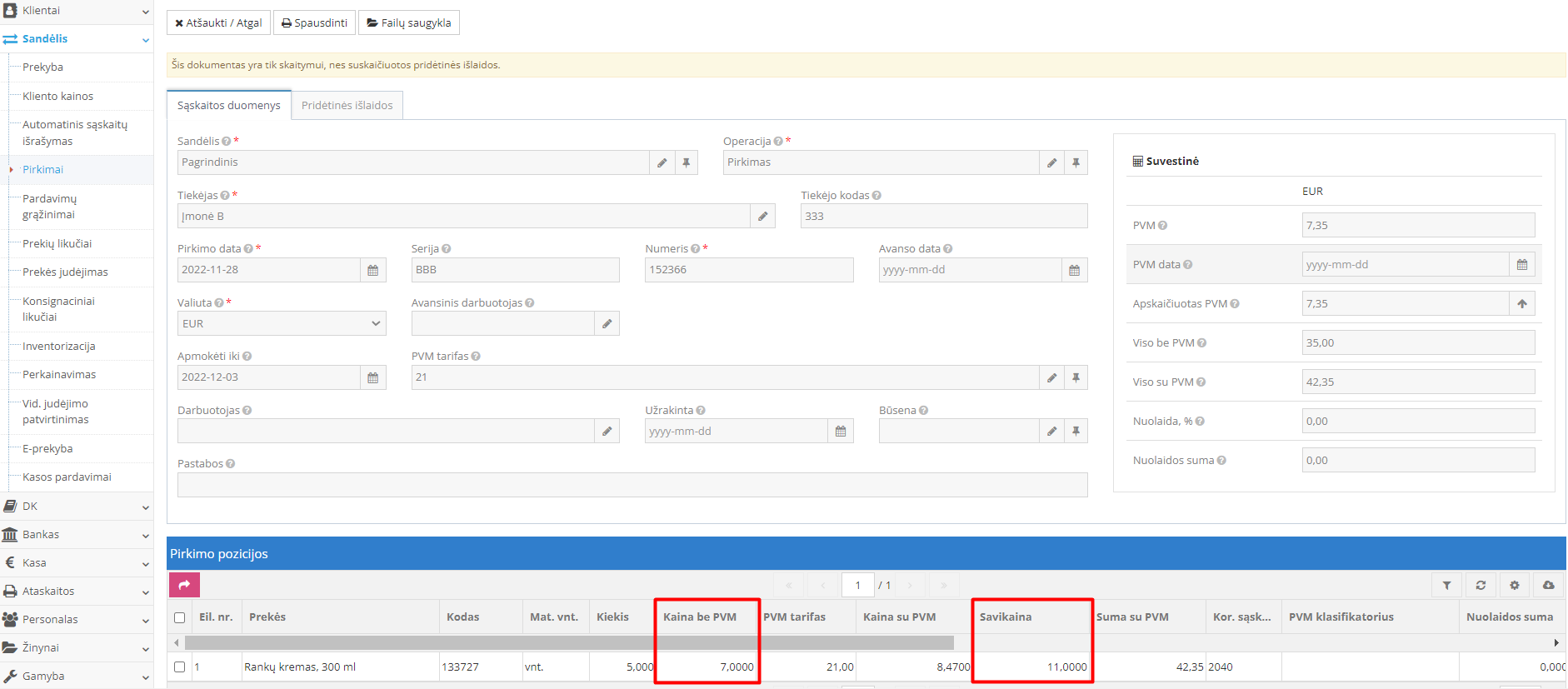Viewport: 1568px width, 689px height.
Task: Open the Valiuta EUR dropdown
Action: (x=281, y=323)
